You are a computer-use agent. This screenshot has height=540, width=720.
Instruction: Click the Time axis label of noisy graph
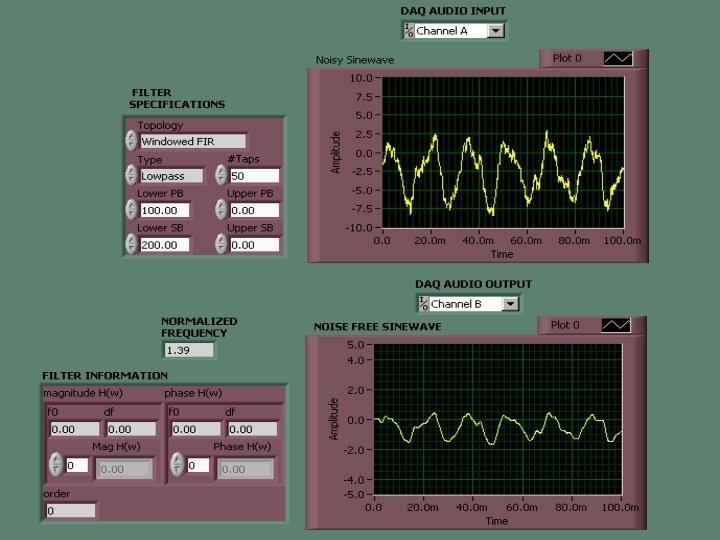[x=501, y=254]
